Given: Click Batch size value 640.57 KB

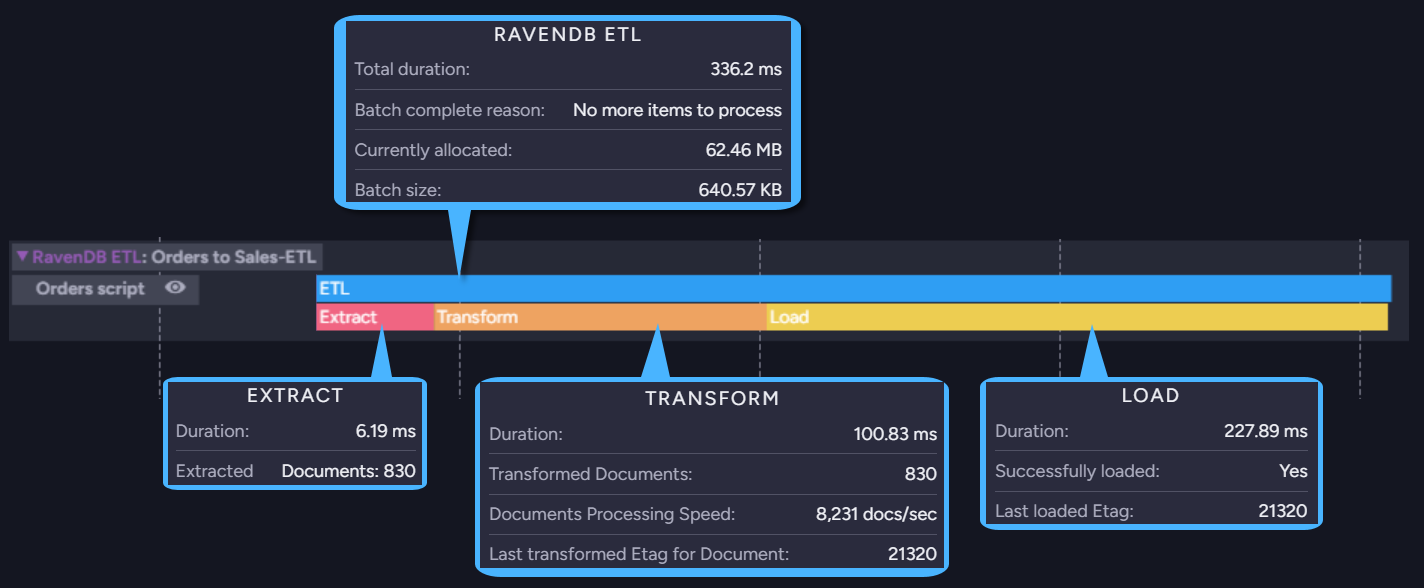Looking at the screenshot, I should tap(740, 189).
